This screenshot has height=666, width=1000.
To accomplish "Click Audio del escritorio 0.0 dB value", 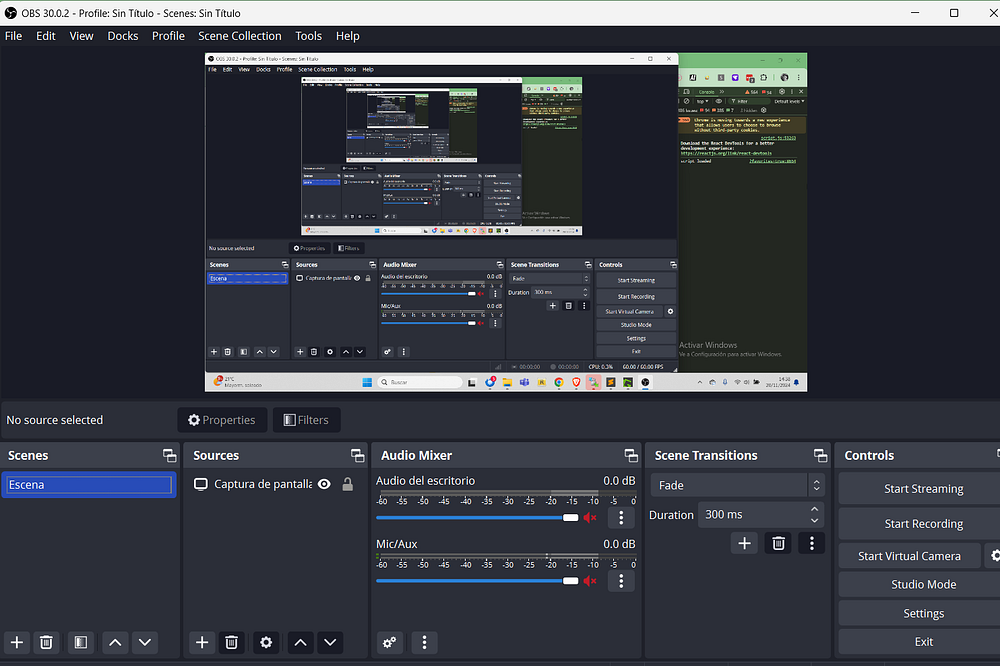I will pyautogui.click(x=619, y=480).
